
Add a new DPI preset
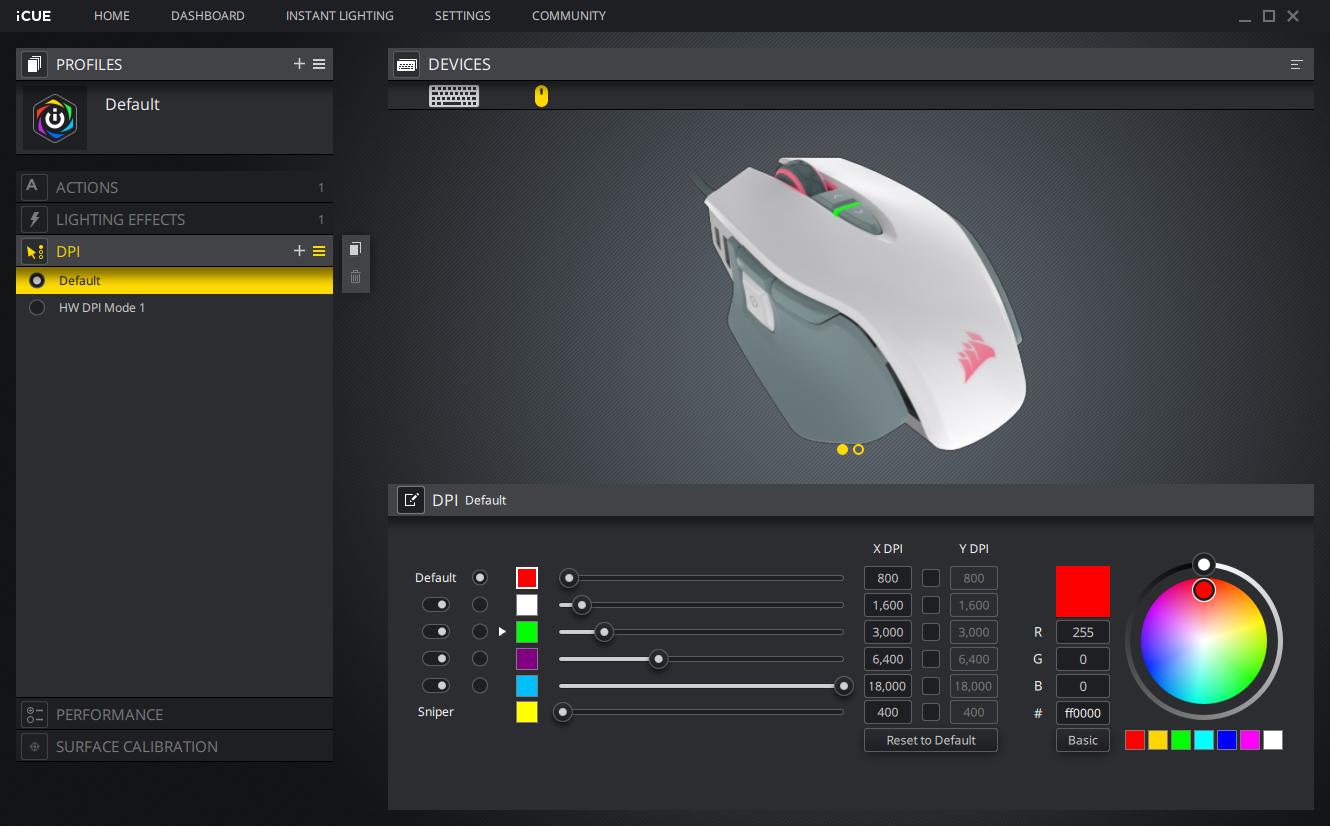click(x=299, y=251)
